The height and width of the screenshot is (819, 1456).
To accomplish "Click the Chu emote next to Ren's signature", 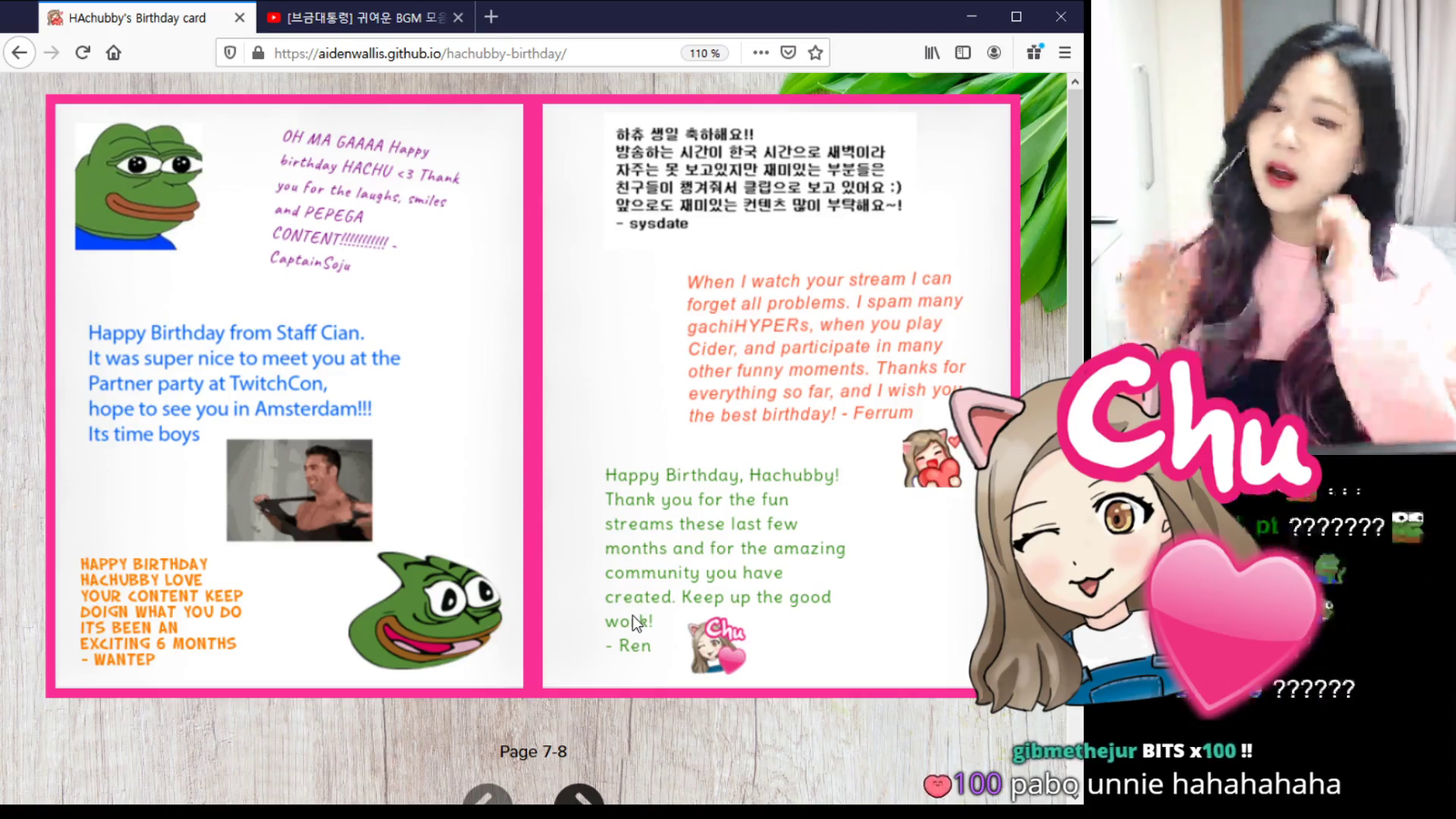I will [717, 645].
